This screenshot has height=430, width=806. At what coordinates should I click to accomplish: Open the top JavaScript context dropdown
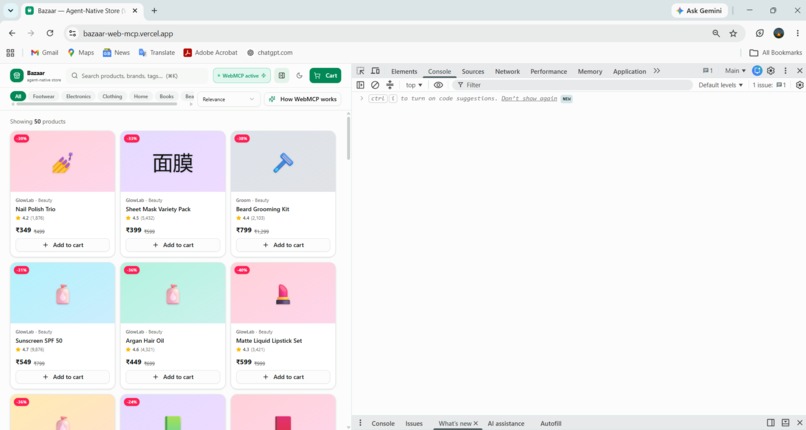(414, 85)
